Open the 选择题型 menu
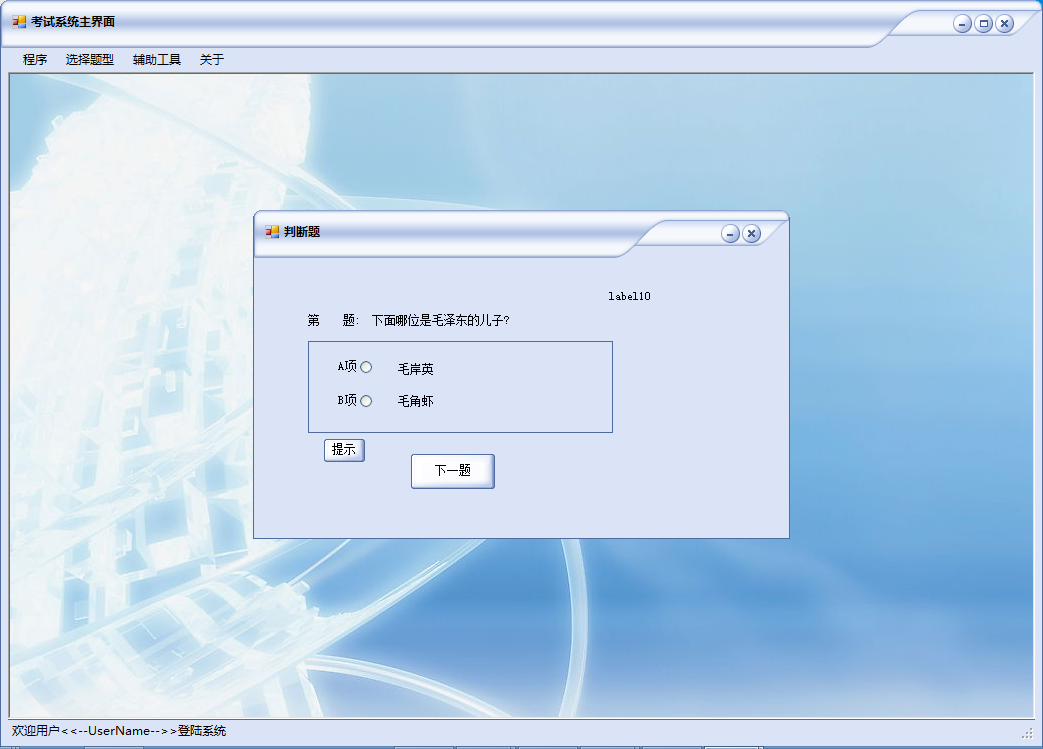This screenshot has height=749, width=1043. pyautogui.click(x=90, y=60)
